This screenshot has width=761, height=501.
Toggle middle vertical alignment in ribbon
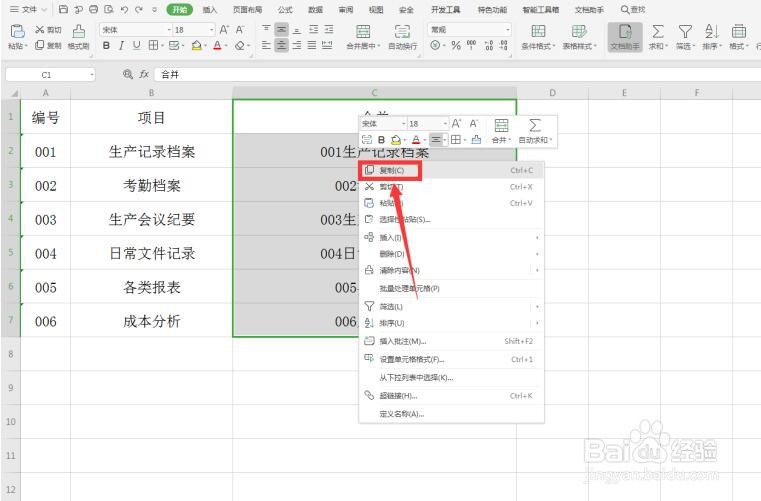[x=281, y=29]
